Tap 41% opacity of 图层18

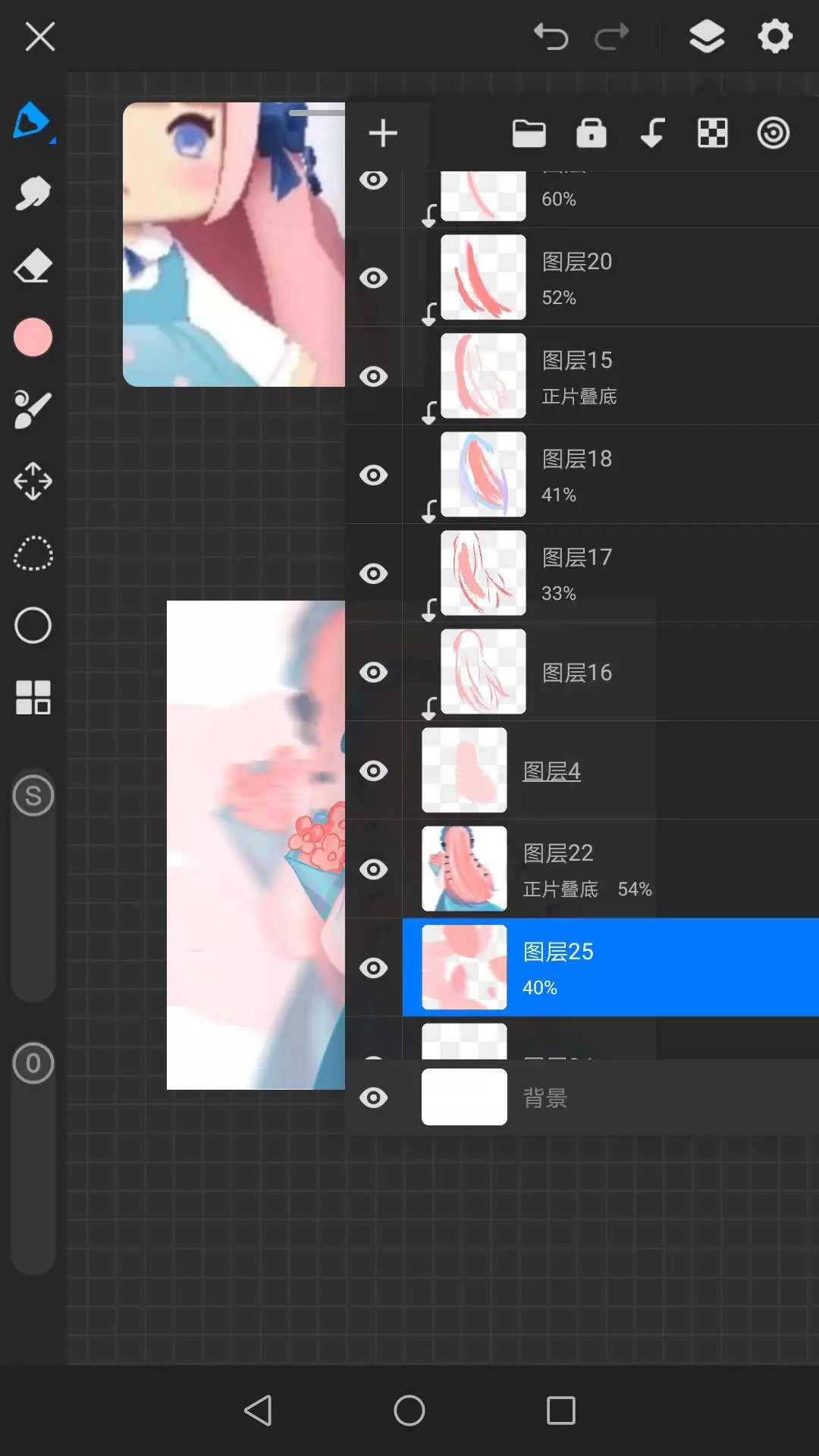coord(559,495)
